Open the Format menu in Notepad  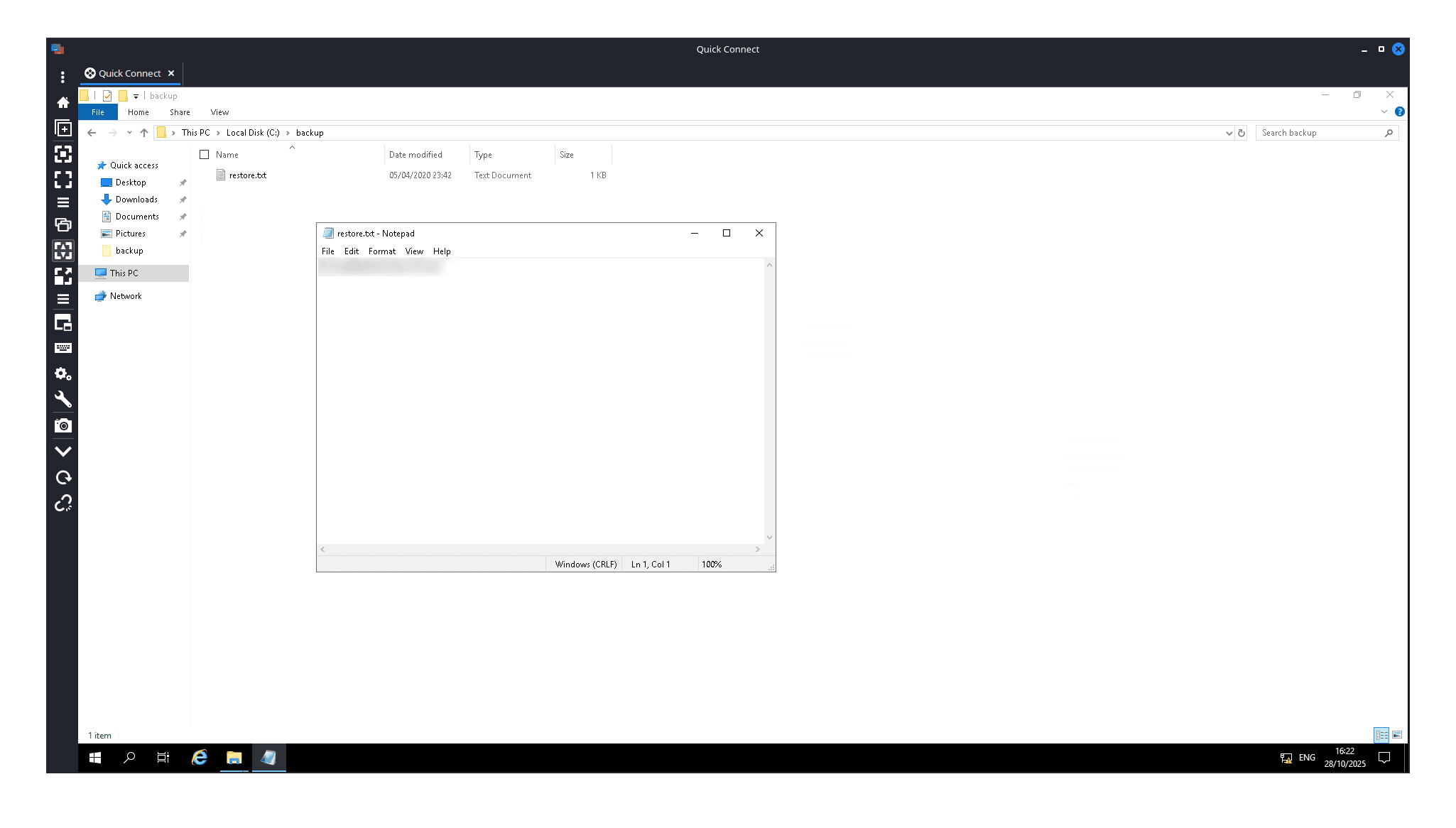(381, 251)
